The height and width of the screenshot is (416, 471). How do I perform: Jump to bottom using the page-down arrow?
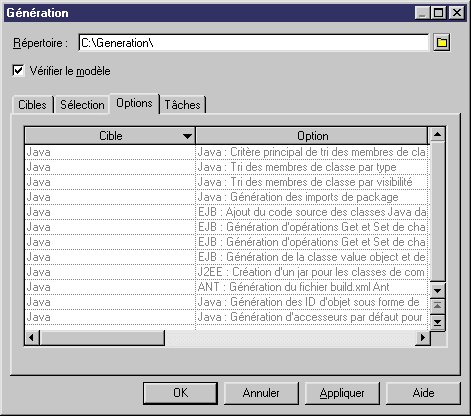click(x=437, y=322)
